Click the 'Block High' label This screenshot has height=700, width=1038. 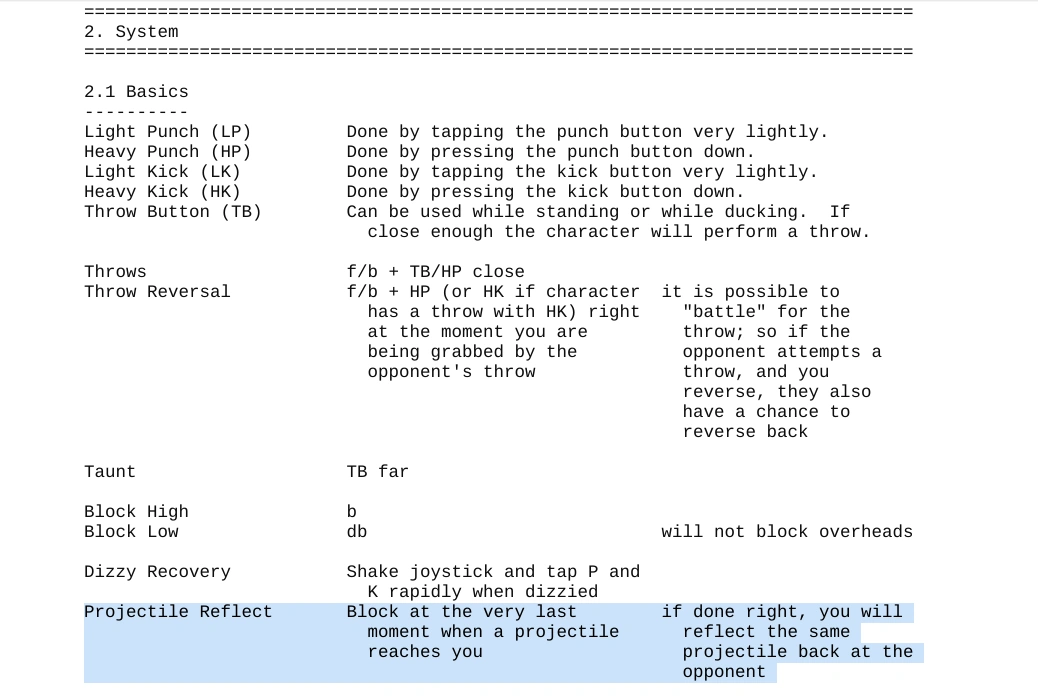136,512
